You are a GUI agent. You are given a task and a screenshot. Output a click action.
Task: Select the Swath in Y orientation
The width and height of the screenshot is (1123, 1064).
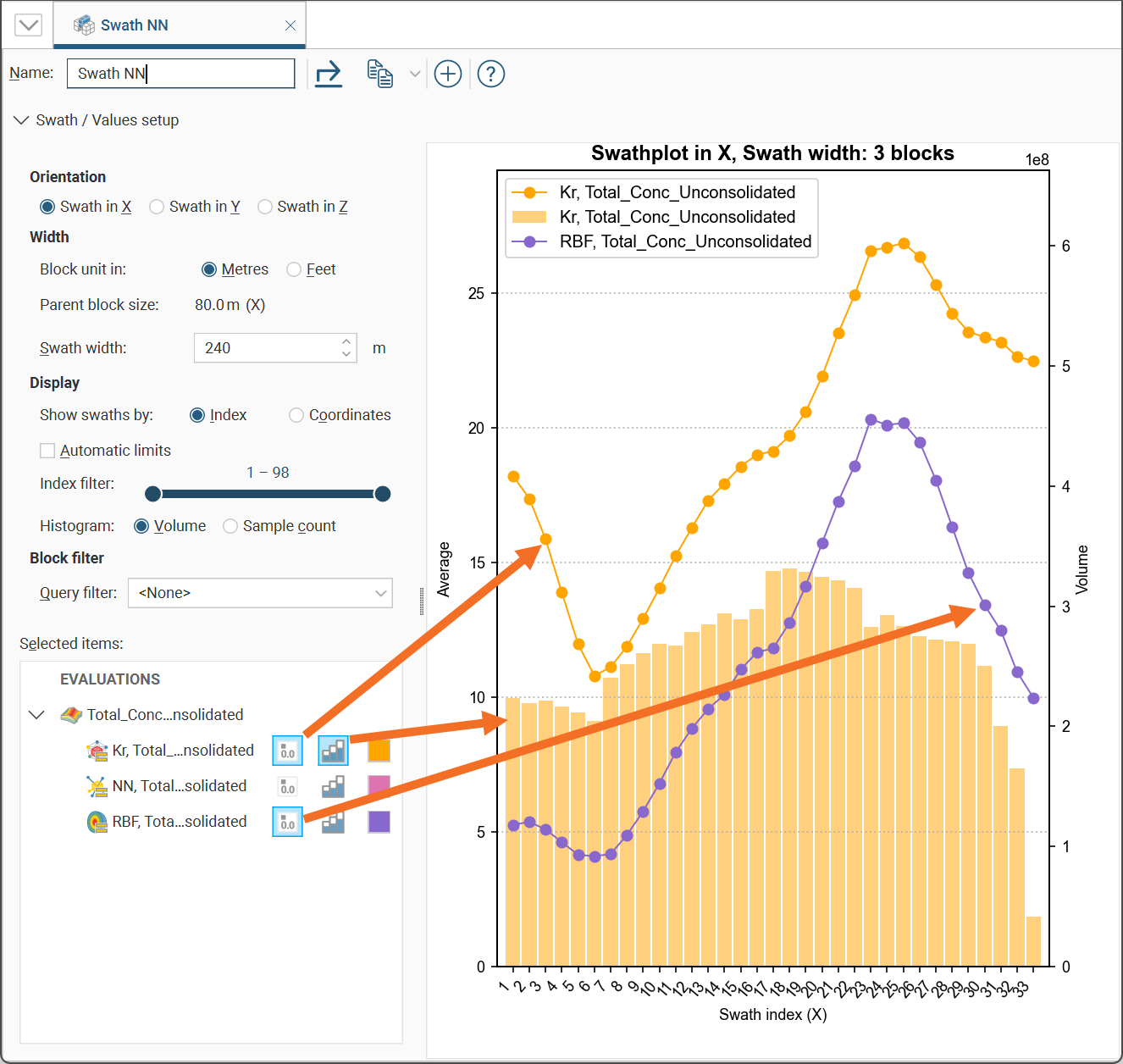coord(157,207)
